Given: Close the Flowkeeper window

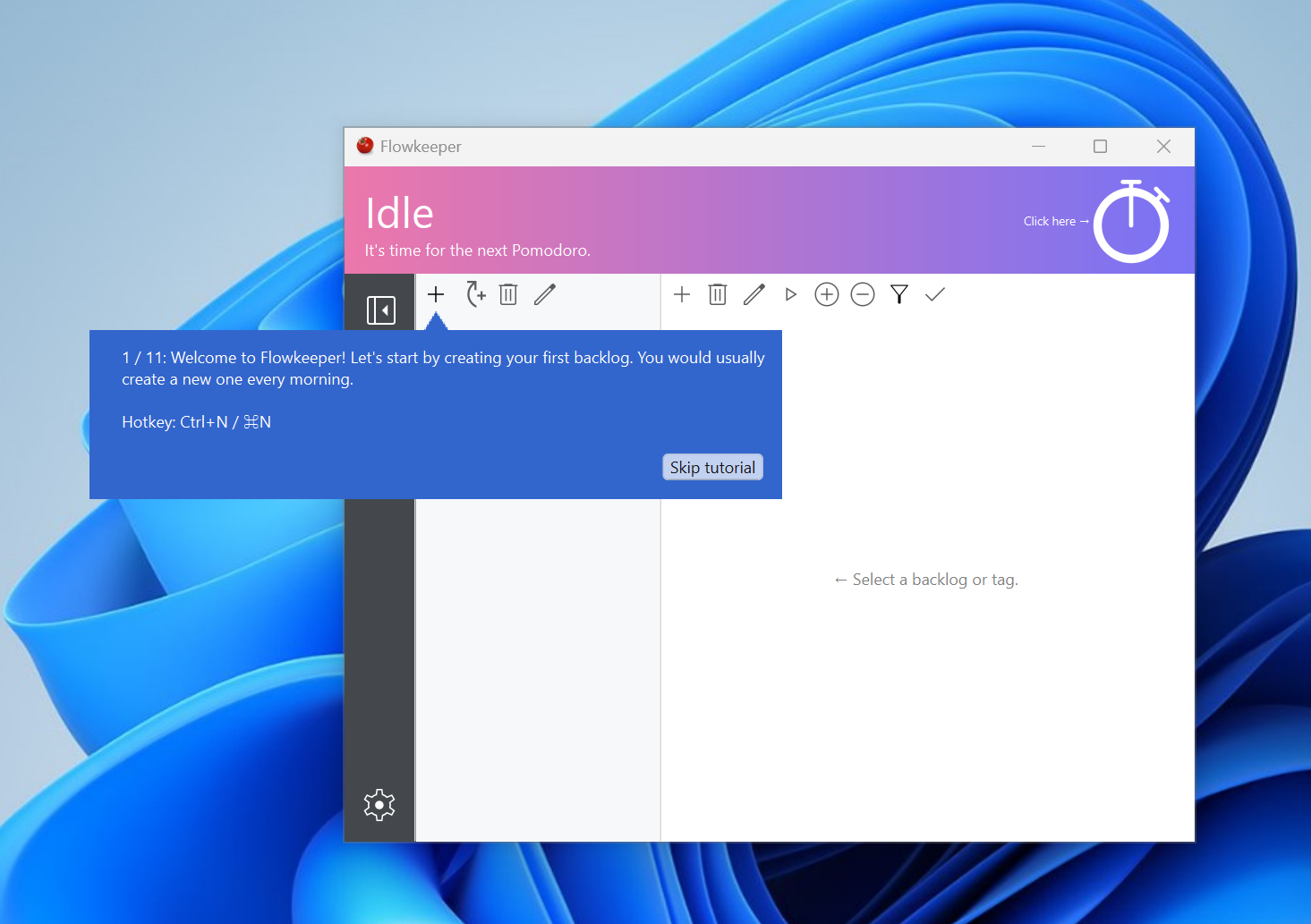Looking at the screenshot, I should (1163, 147).
